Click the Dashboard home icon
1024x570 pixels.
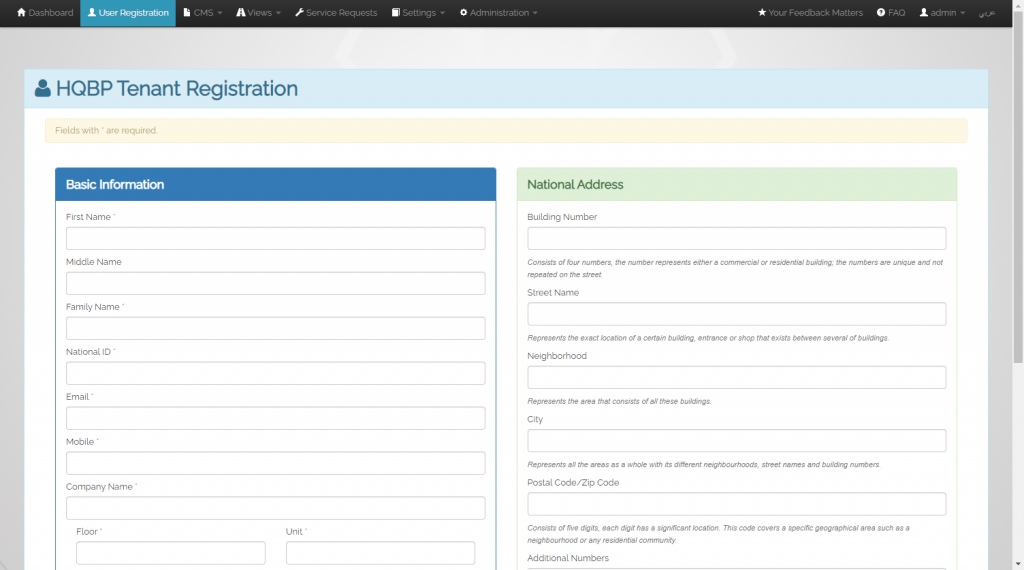click(x=21, y=13)
